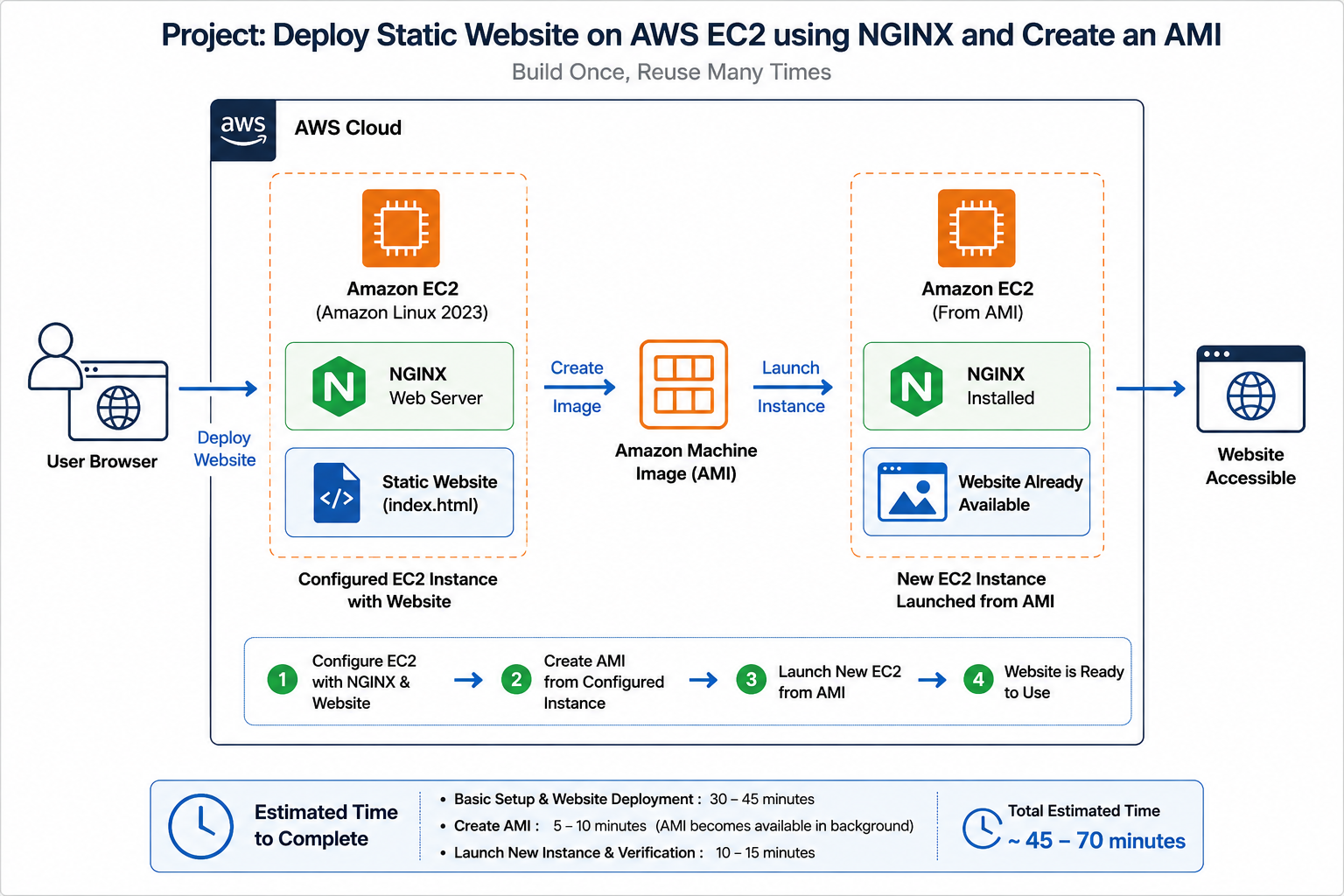1344x896 pixels.
Task: Click the "Build Once, Reuse Many Times" subtitle
Action: pyautogui.click(x=671, y=72)
